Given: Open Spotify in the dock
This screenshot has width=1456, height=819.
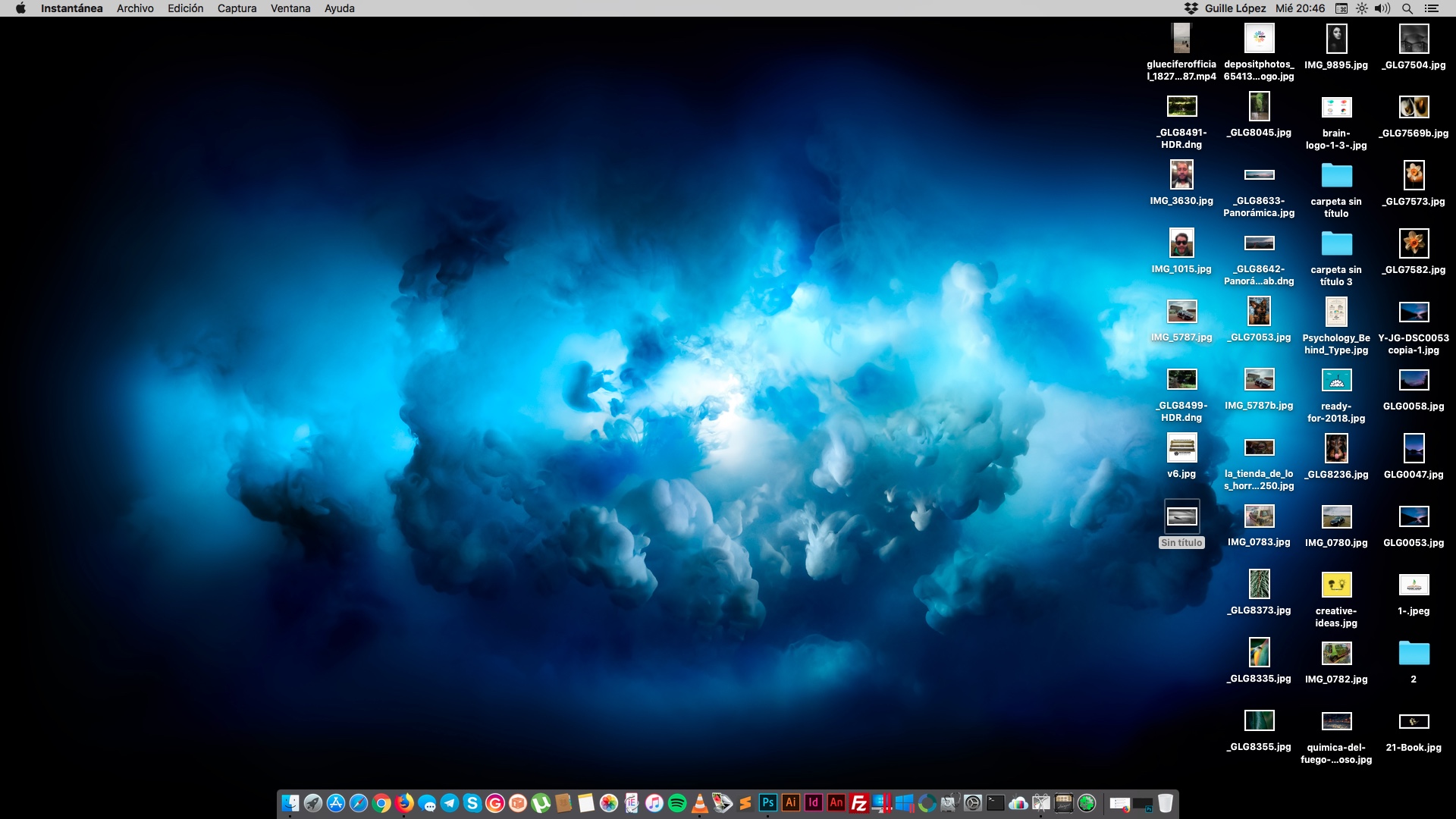Looking at the screenshot, I should click(677, 803).
